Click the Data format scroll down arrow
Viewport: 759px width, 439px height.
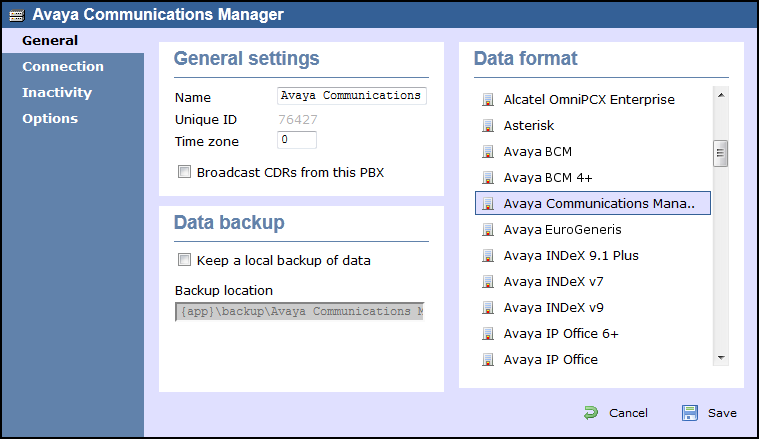[x=721, y=358]
